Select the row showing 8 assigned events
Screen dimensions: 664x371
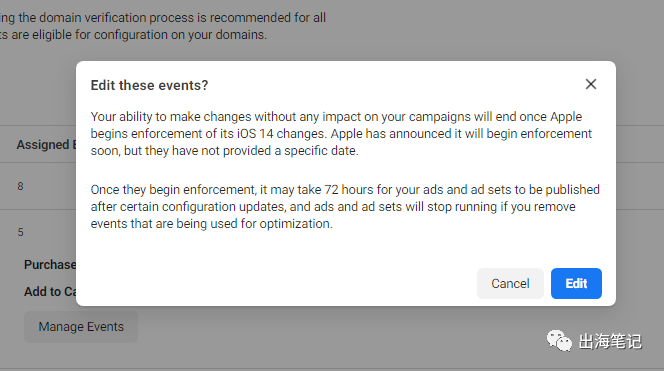(38, 186)
